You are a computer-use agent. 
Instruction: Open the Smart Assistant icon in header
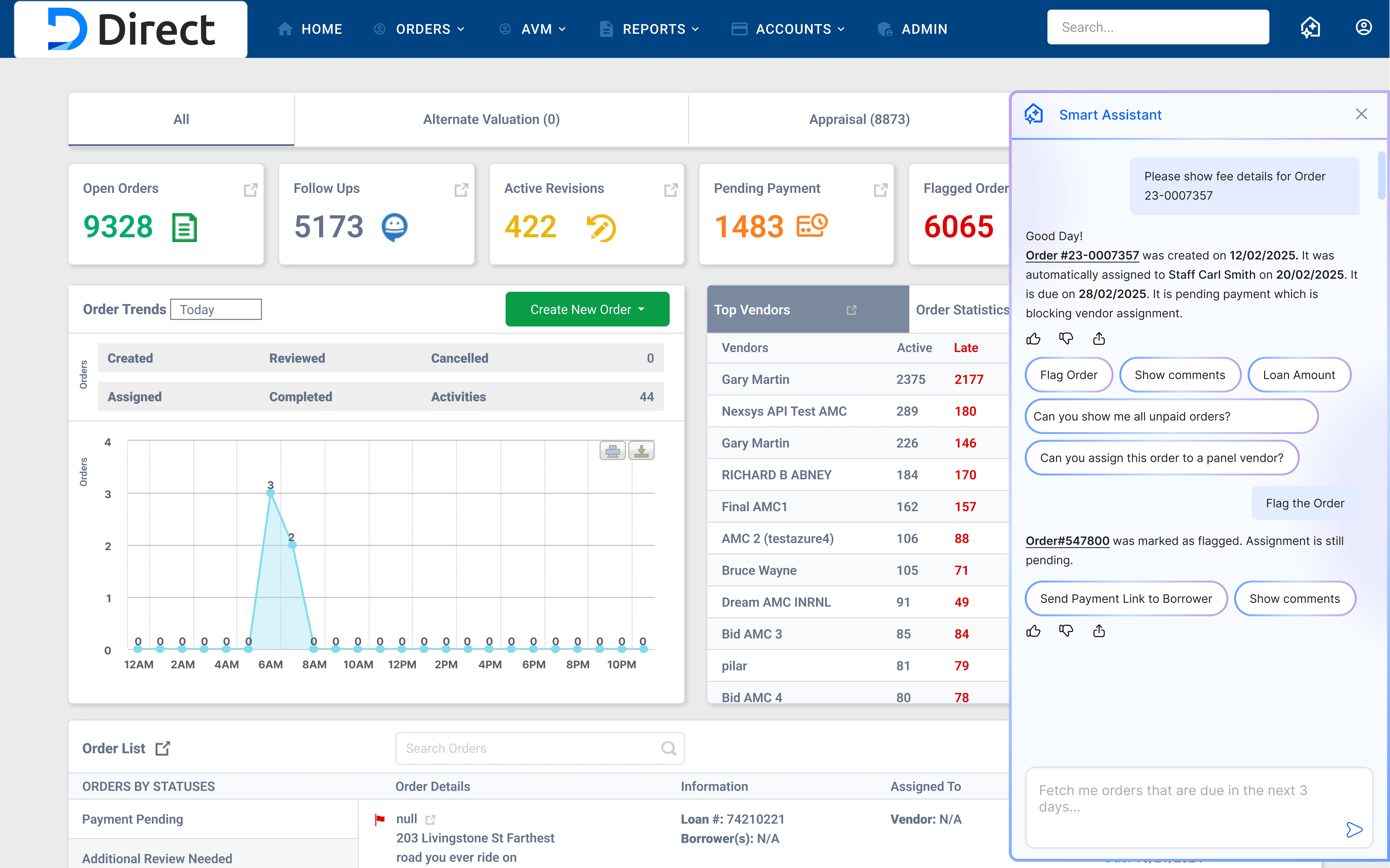coord(1310,27)
